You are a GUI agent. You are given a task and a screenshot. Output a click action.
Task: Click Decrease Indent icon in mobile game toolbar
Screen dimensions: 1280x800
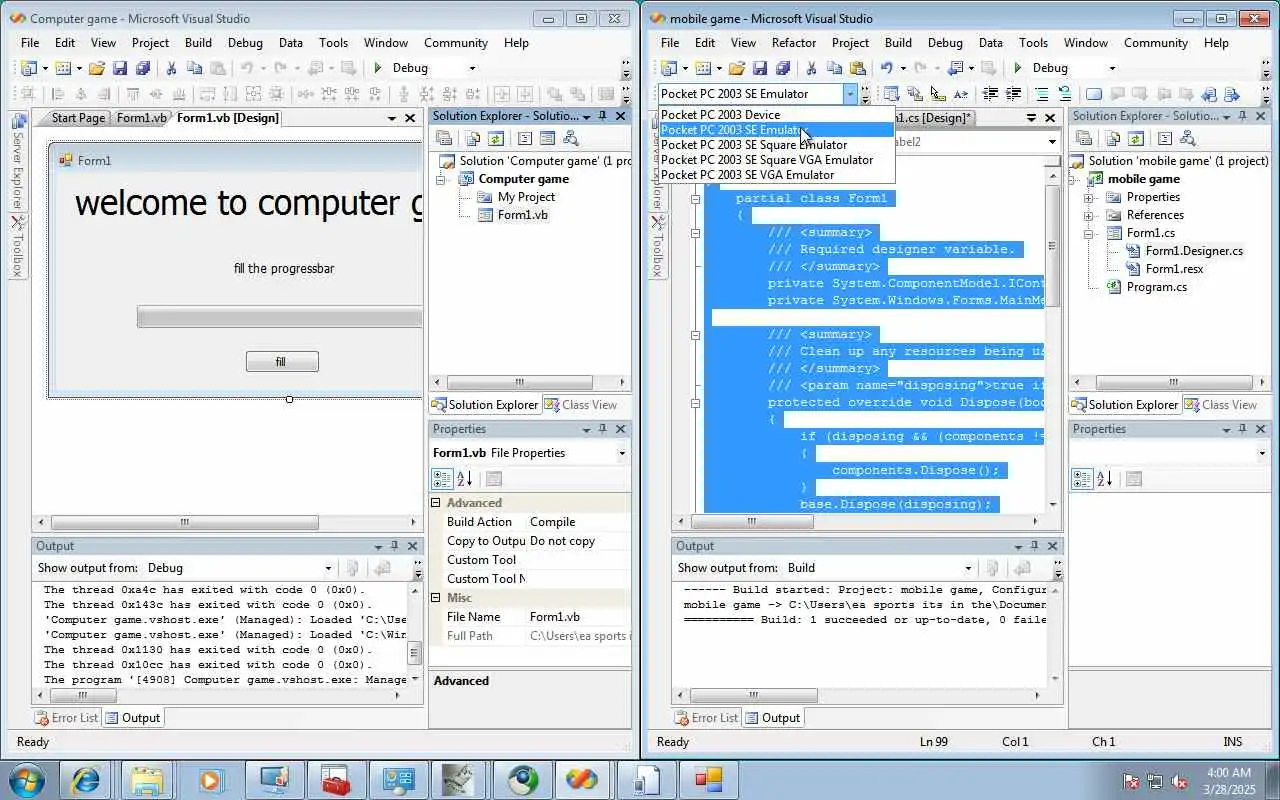[x=990, y=94]
